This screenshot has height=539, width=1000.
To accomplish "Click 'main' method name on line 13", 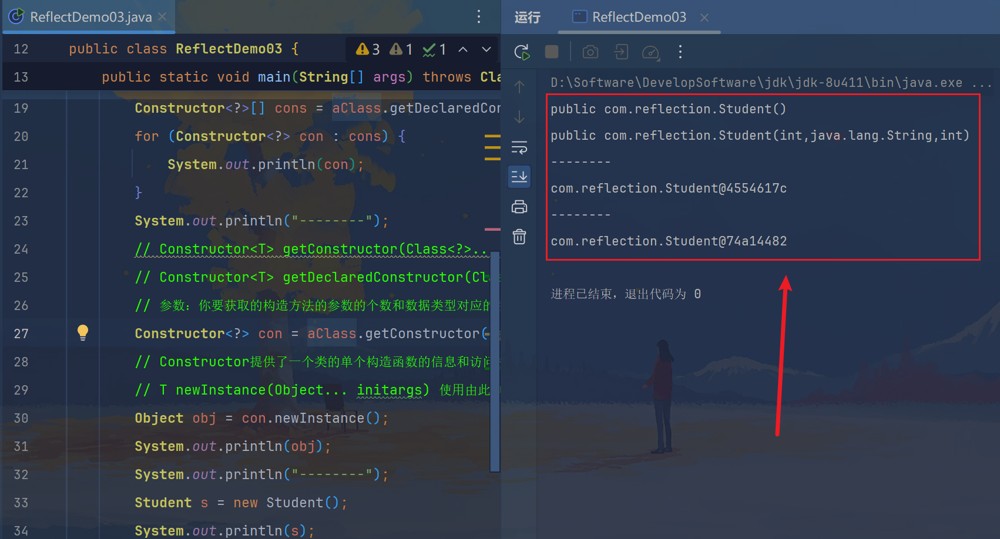I will [x=274, y=77].
